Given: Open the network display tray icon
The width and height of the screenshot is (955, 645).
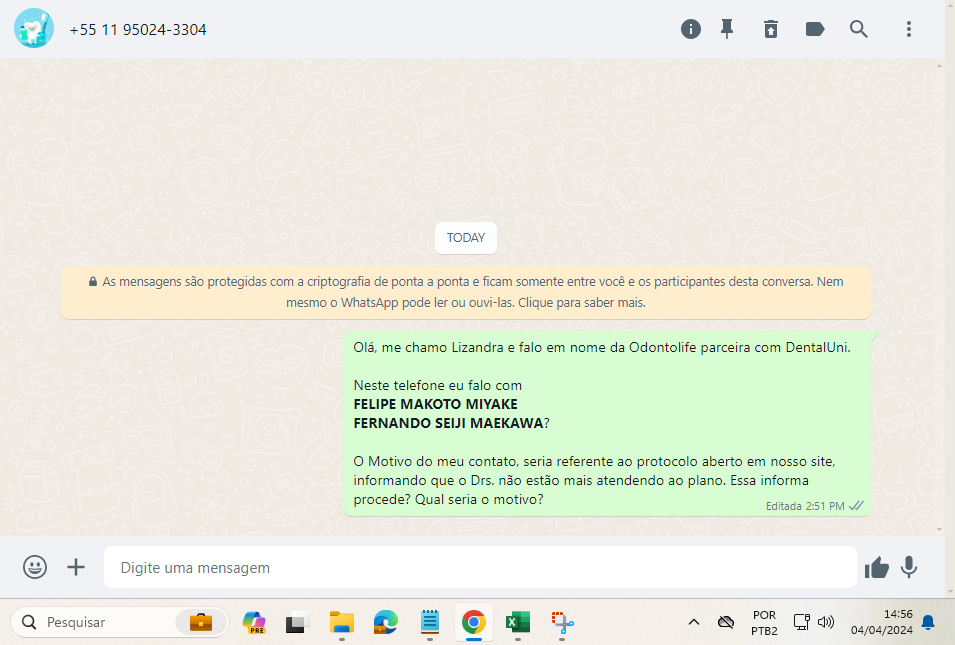Looking at the screenshot, I should [x=802, y=622].
